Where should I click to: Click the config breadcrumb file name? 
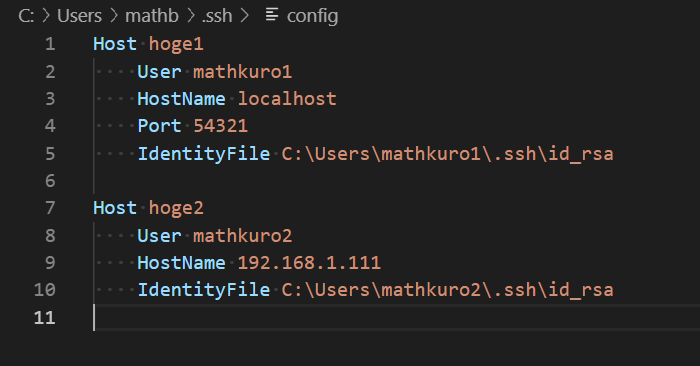(312, 17)
